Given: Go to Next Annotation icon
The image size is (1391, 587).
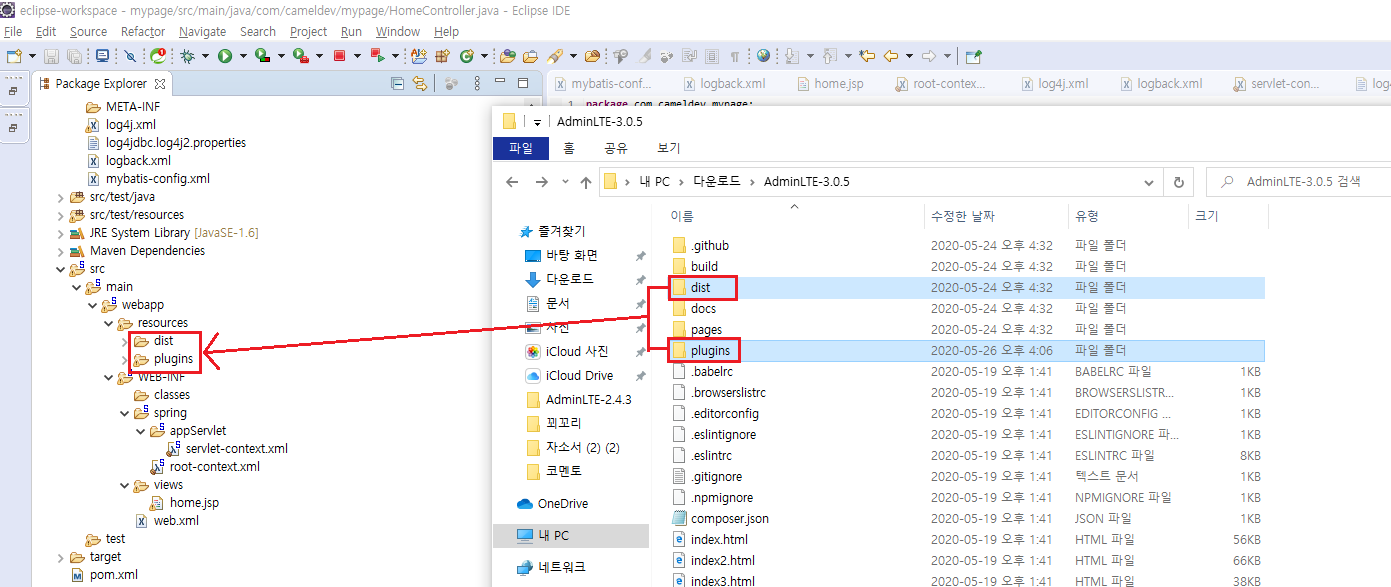Looking at the screenshot, I should [791, 56].
